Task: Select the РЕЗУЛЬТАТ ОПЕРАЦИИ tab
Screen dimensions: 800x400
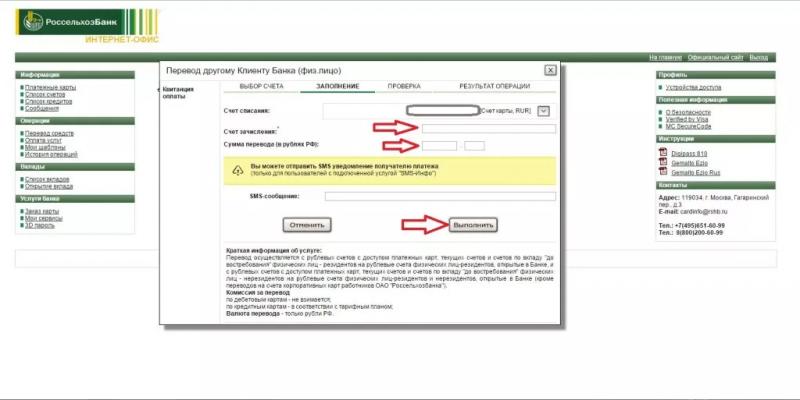Action: (x=494, y=87)
